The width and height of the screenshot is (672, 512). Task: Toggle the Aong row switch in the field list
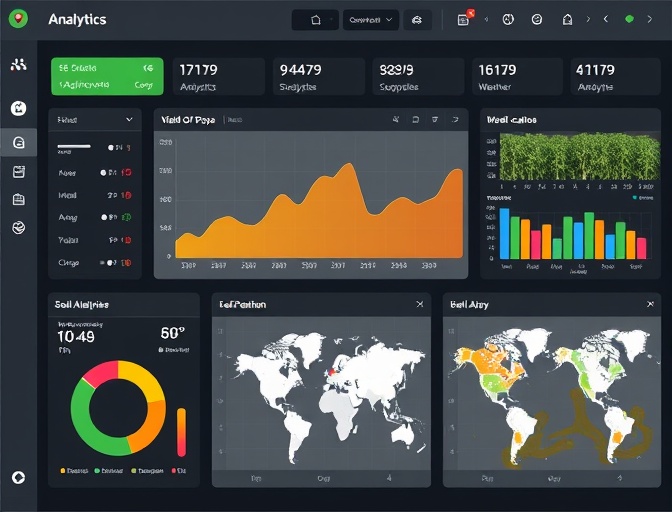click(105, 217)
